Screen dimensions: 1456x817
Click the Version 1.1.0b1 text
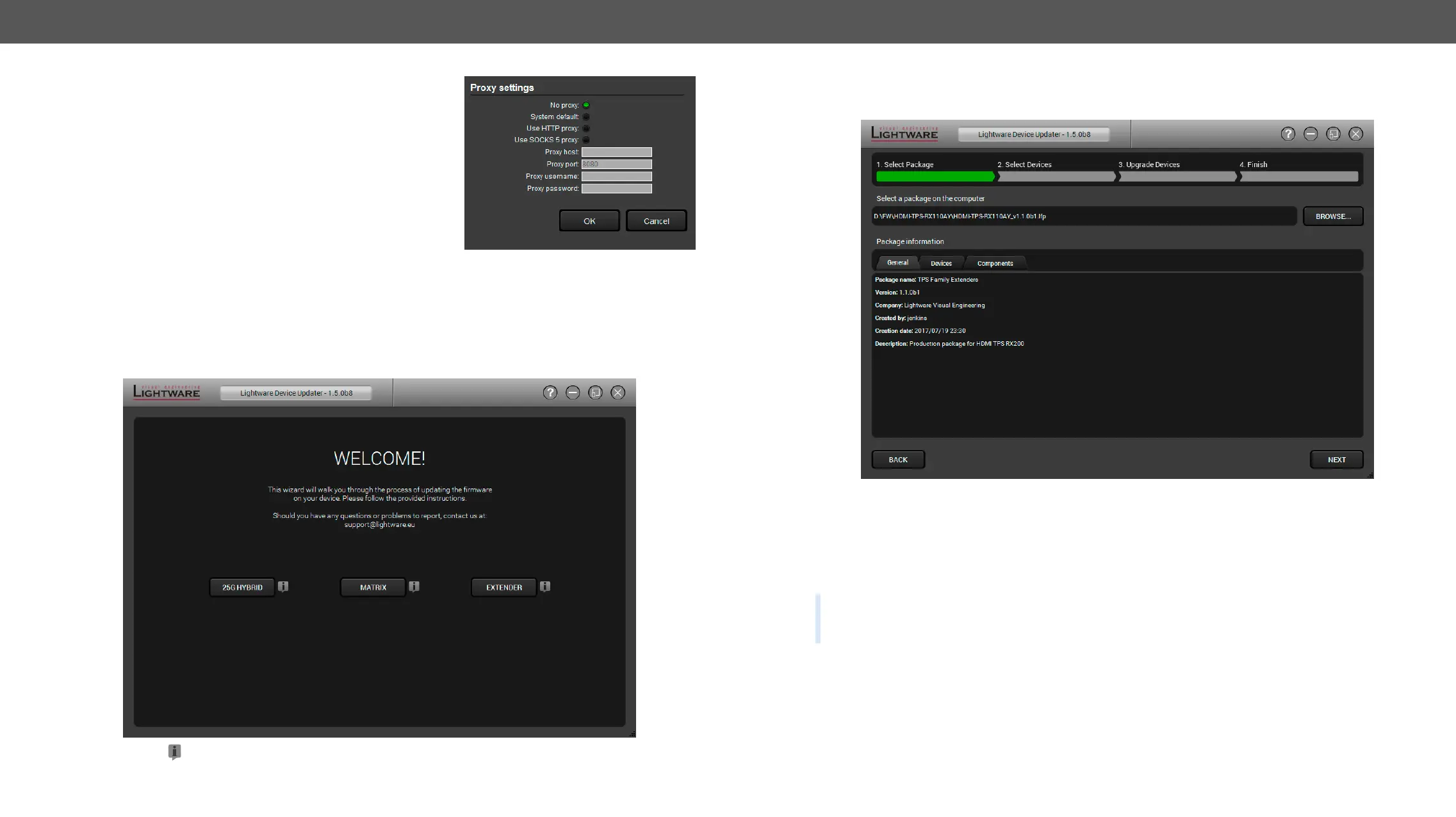(x=897, y=293)
